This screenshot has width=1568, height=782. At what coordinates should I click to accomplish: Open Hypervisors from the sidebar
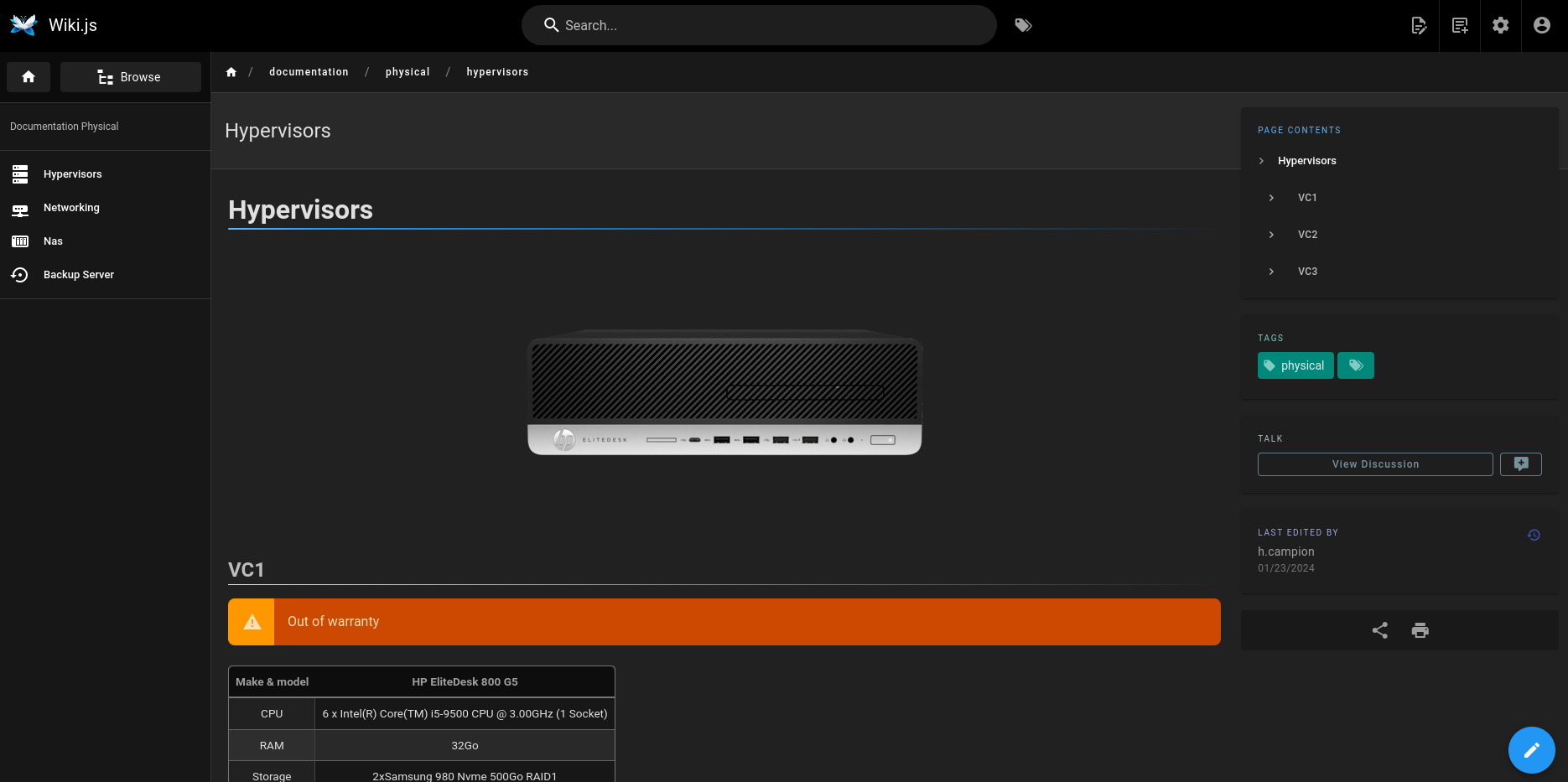[x=105, y=174]
